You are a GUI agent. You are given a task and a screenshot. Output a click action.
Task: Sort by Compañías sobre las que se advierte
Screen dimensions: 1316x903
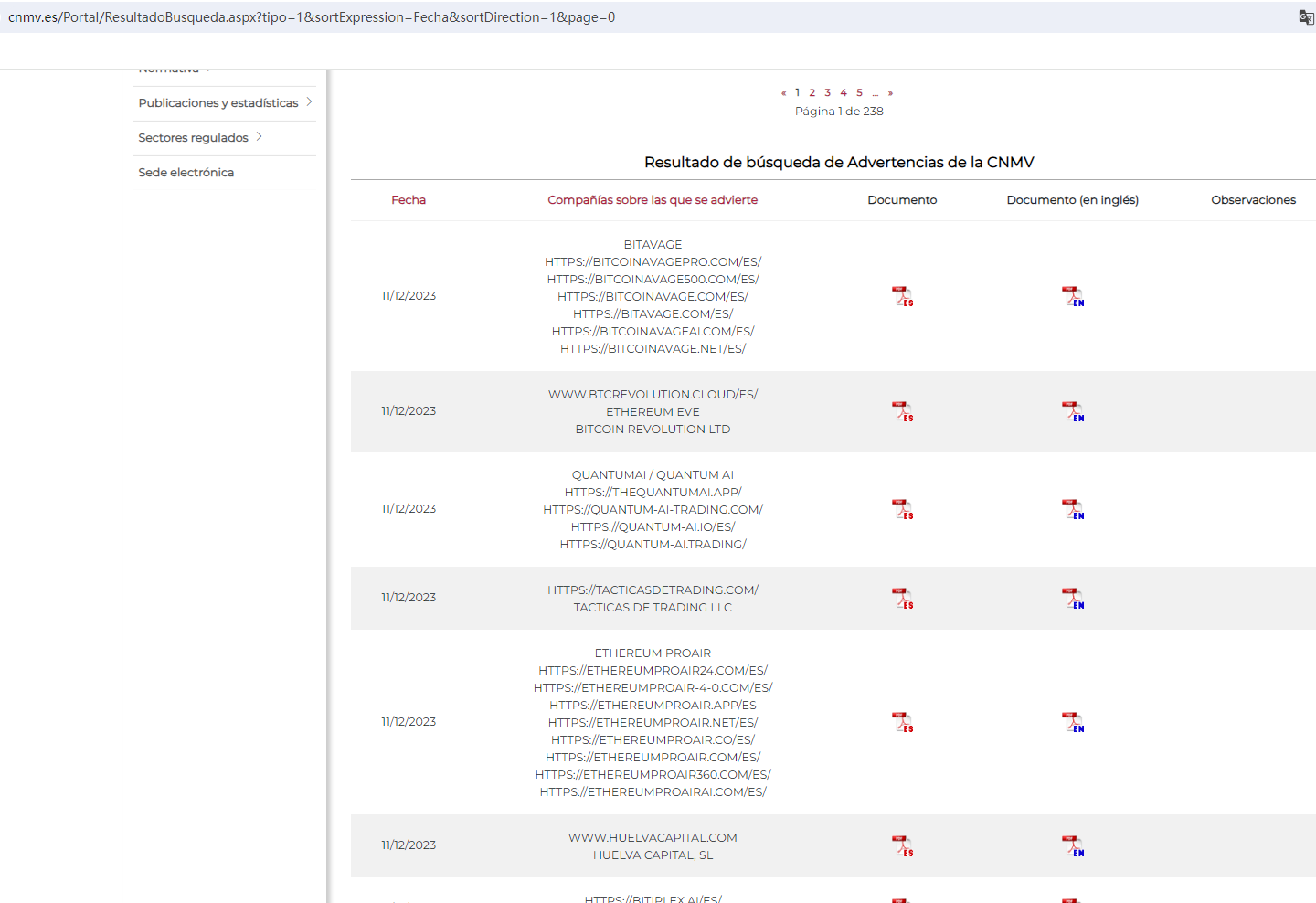(653, 200)
